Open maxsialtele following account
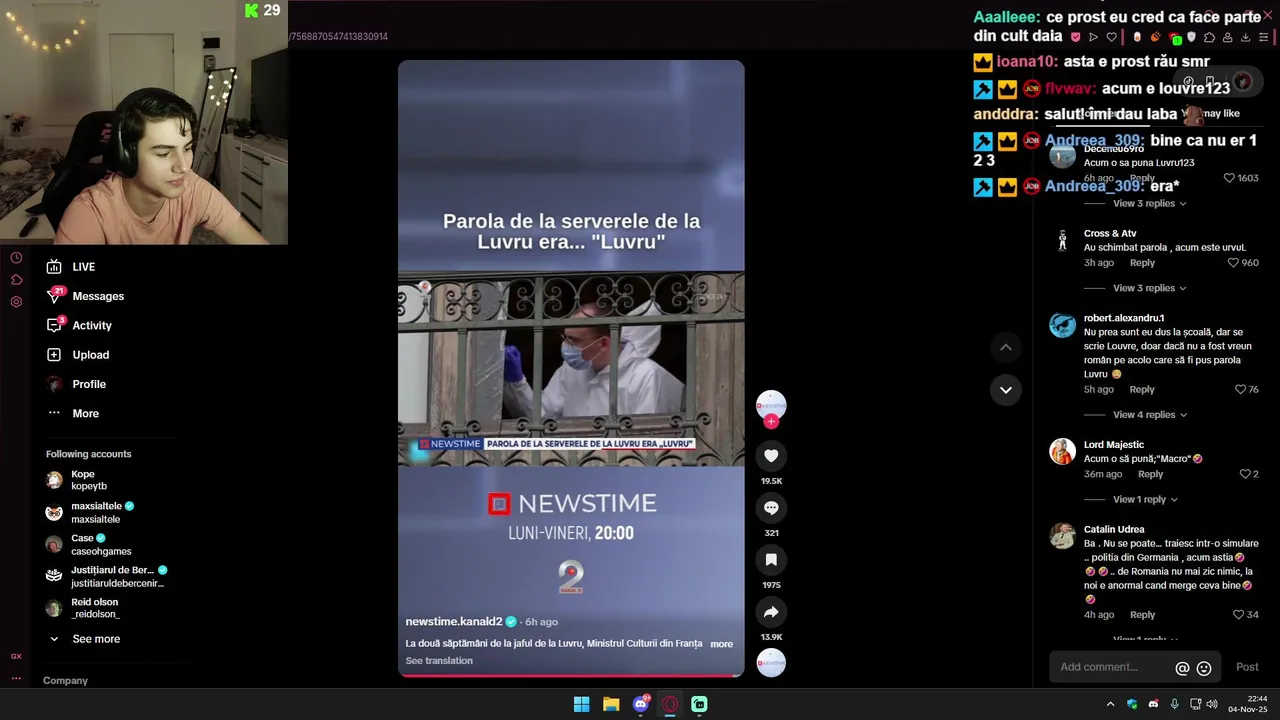1280x720 pixels. (x=91, y=513)
